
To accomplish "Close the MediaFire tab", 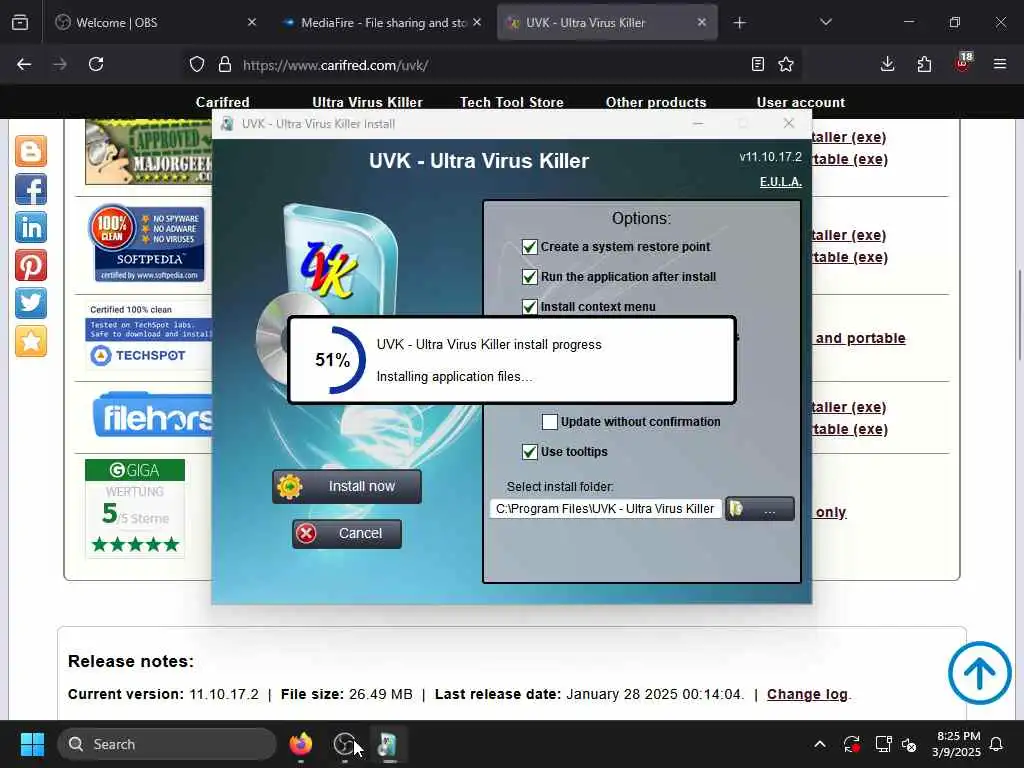I will [x=477, y=22].
